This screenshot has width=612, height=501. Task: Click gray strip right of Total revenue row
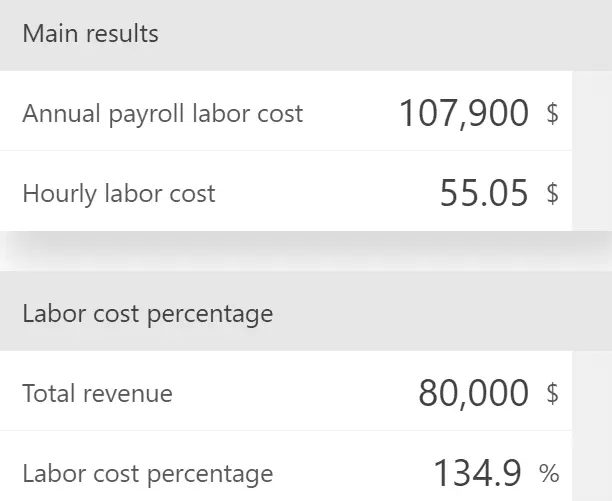592,391
